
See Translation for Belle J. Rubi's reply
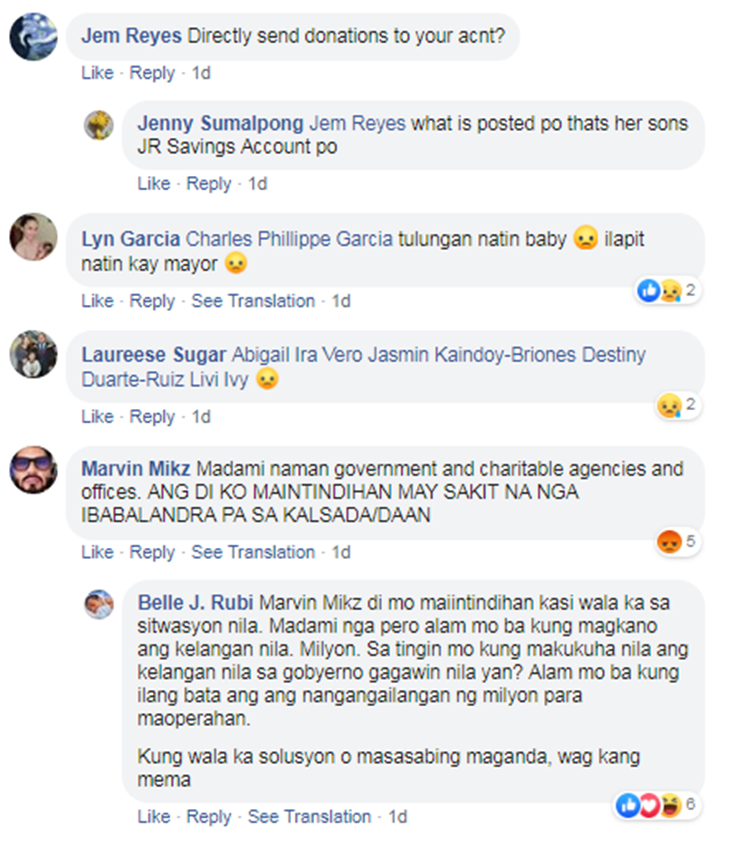point(309,817)
